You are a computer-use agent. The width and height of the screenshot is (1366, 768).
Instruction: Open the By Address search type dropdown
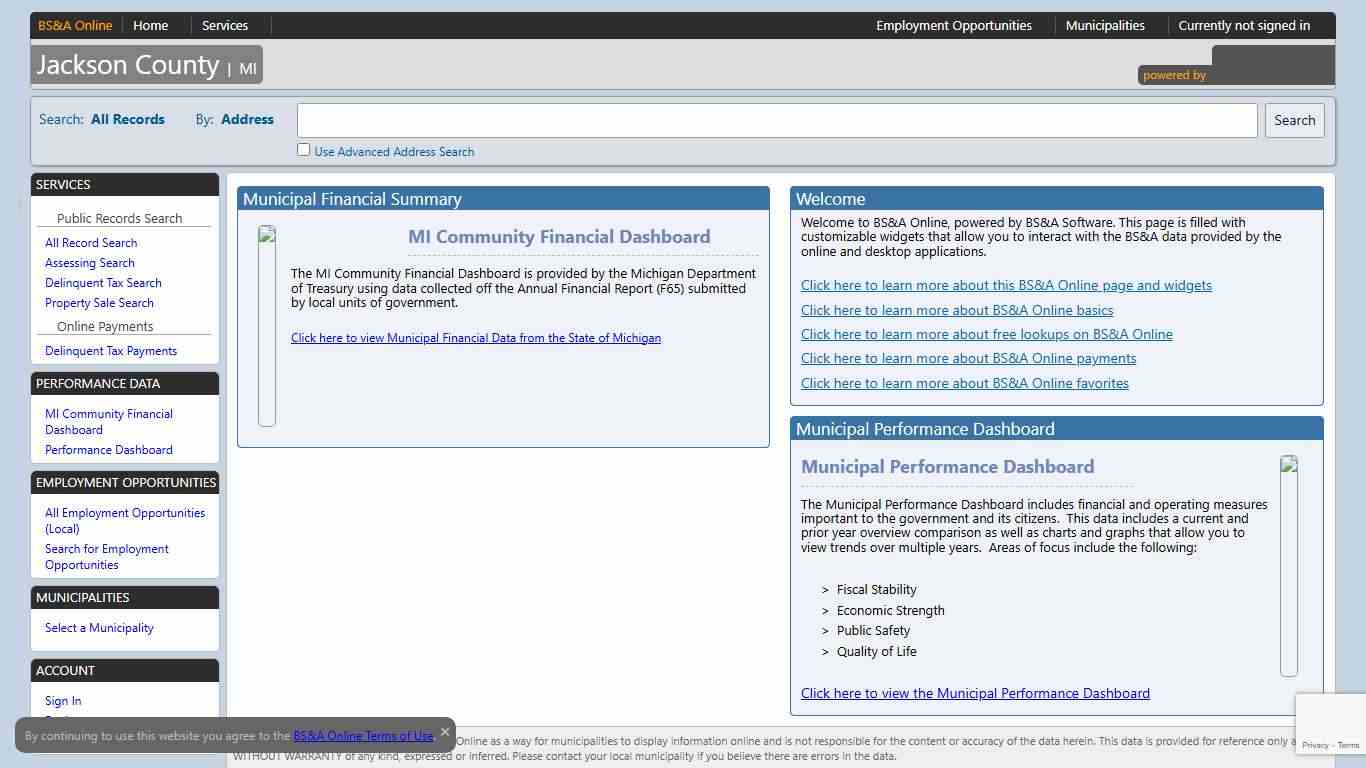click(247, 119)
